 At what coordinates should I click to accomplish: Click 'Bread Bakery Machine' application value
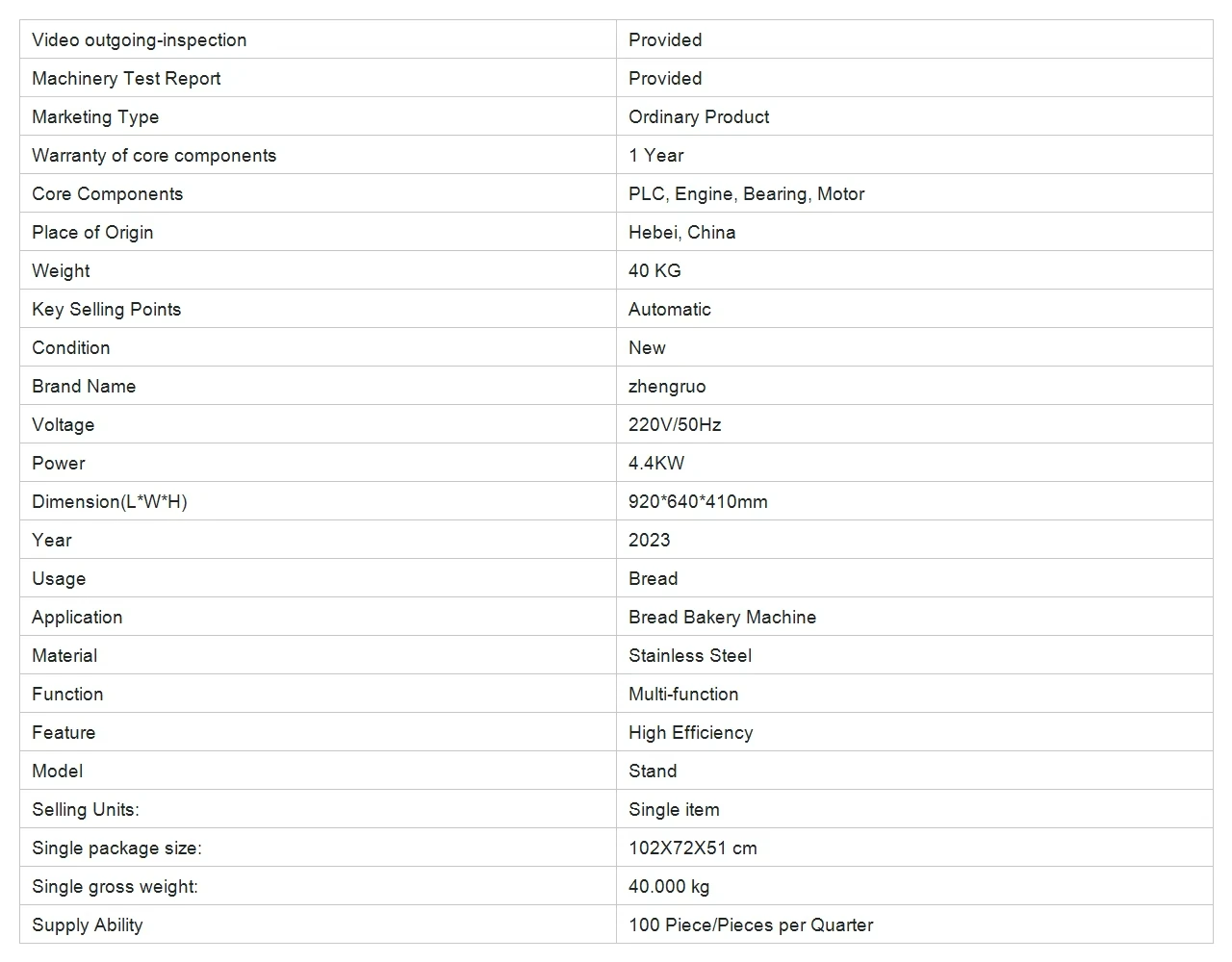point(722,617)
